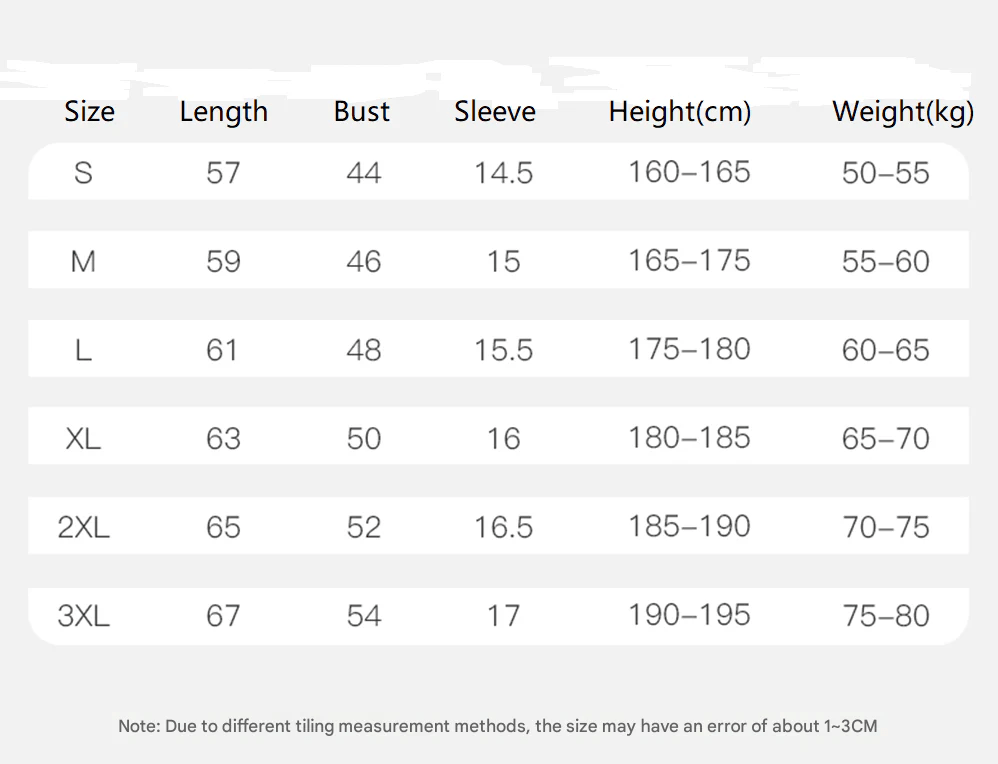This screenshot has width=998, height=764.
Task: Click the Sleeve column header
Action: pos(495,111)
